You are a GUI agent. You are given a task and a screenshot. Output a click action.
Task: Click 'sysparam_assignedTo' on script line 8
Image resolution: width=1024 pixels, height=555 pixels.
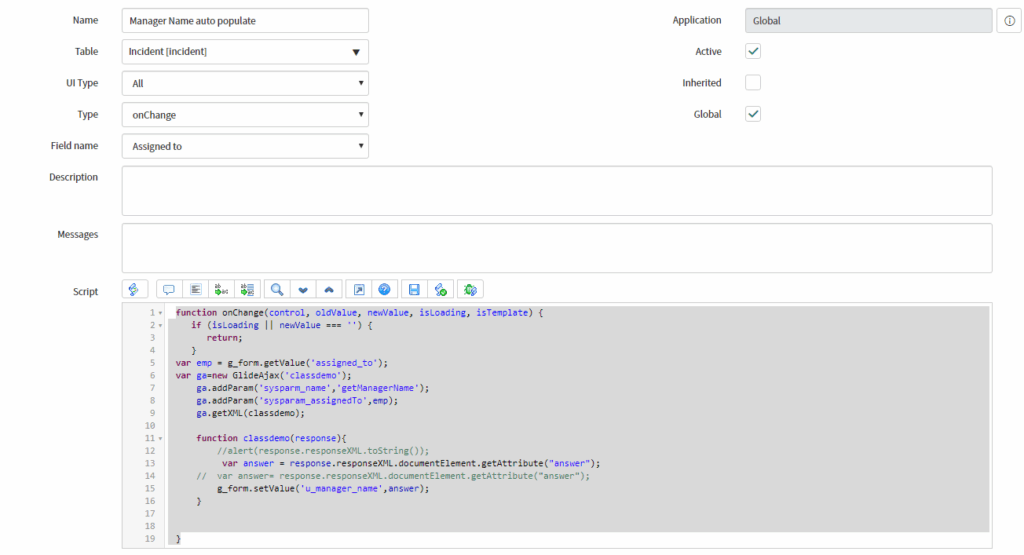(313, 400)
